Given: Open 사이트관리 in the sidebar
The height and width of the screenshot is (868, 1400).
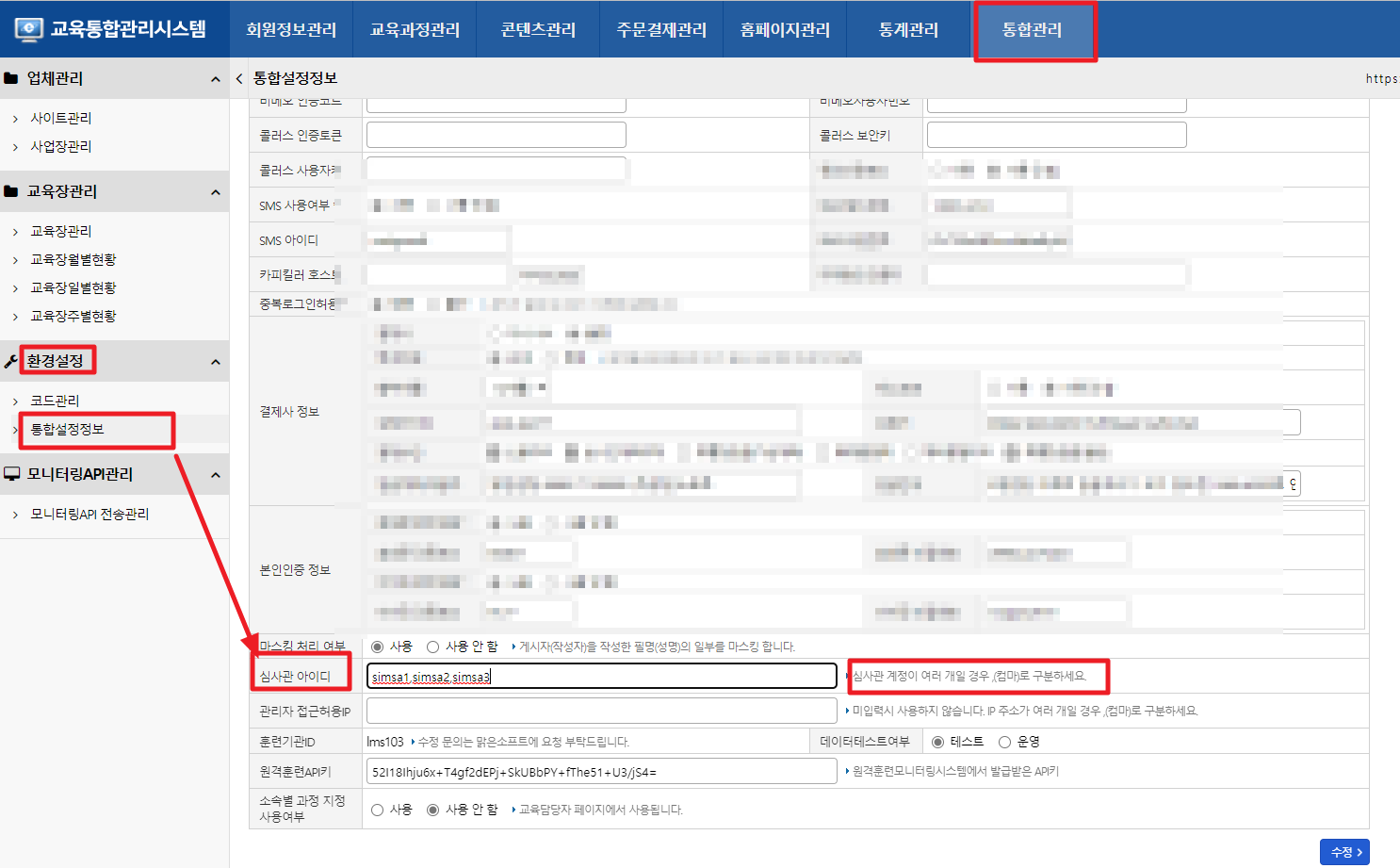Looking at the screenshot, I should [61, 118].
